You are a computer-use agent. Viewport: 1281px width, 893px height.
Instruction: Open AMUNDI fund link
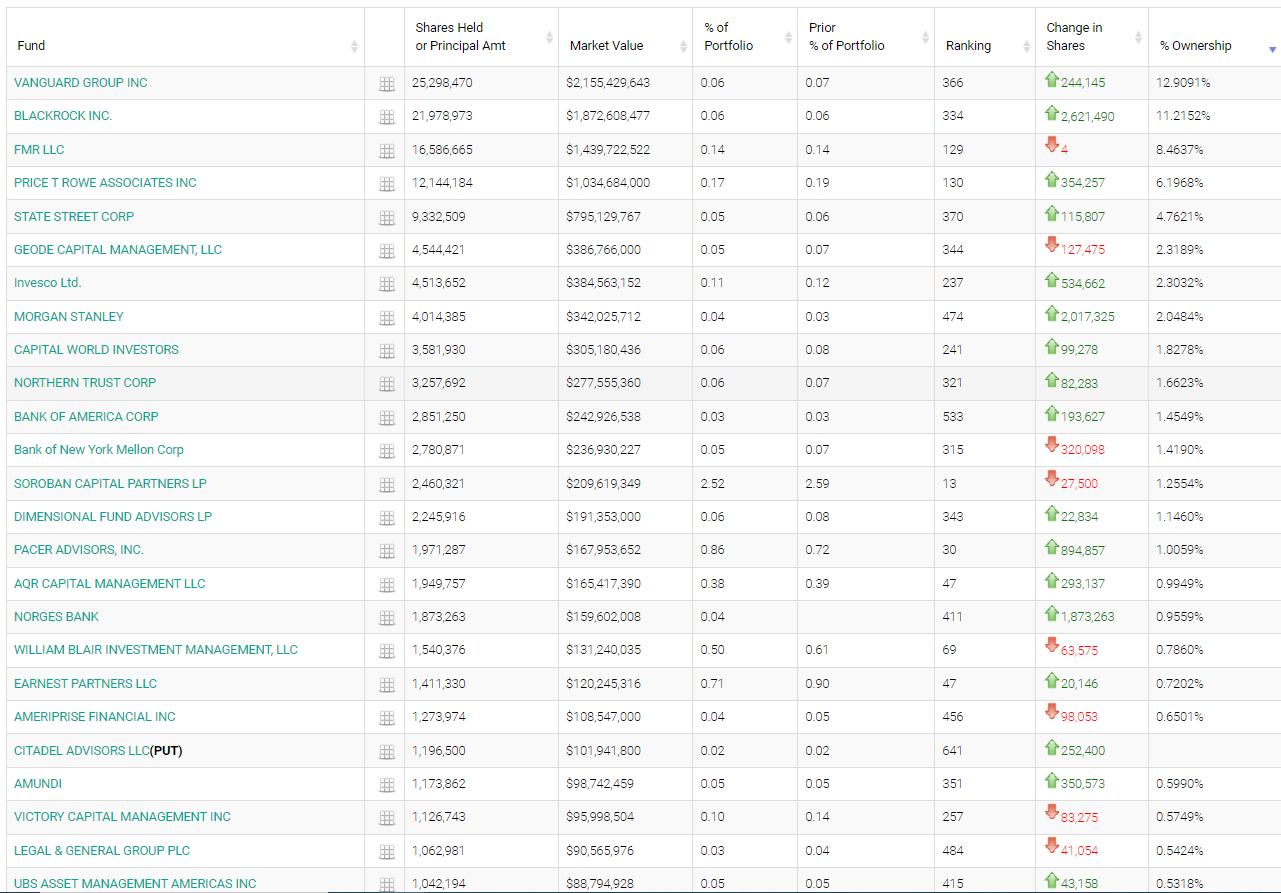[38, 784]
